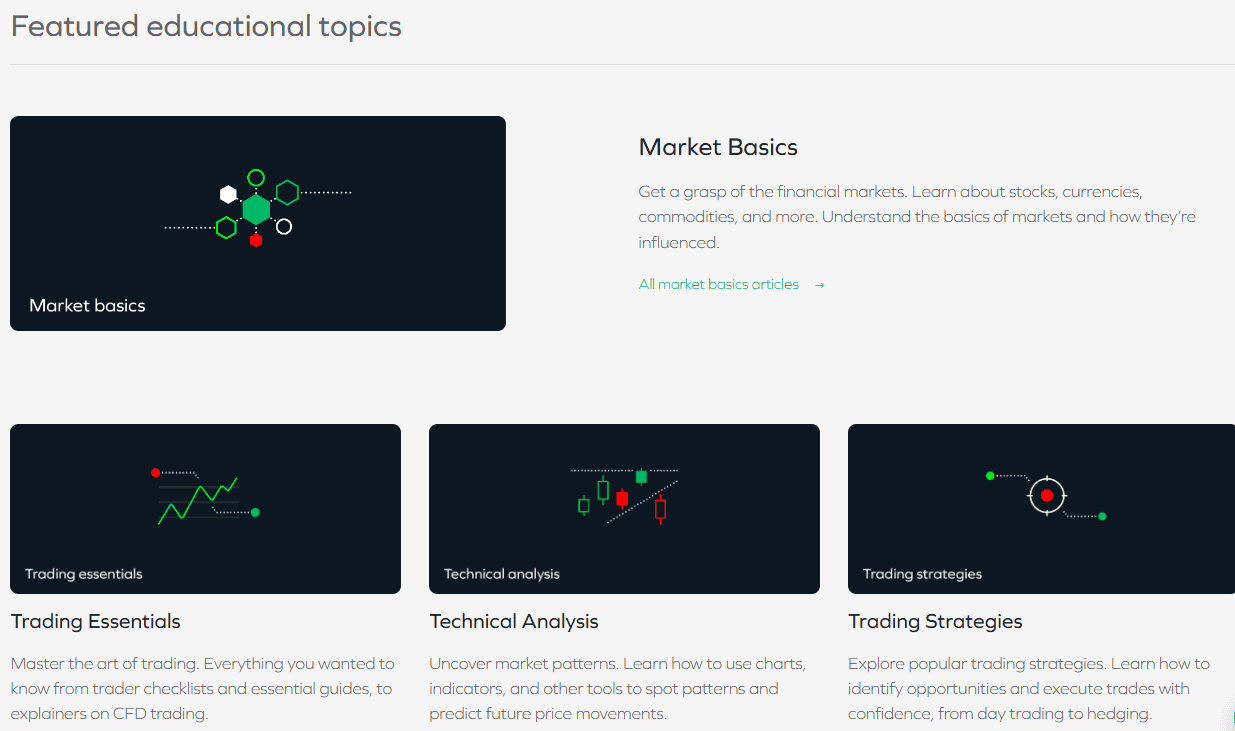1235x731 pixels.
Task: Click the green zigzag line chart icon
Action: (x=198, y=501)
